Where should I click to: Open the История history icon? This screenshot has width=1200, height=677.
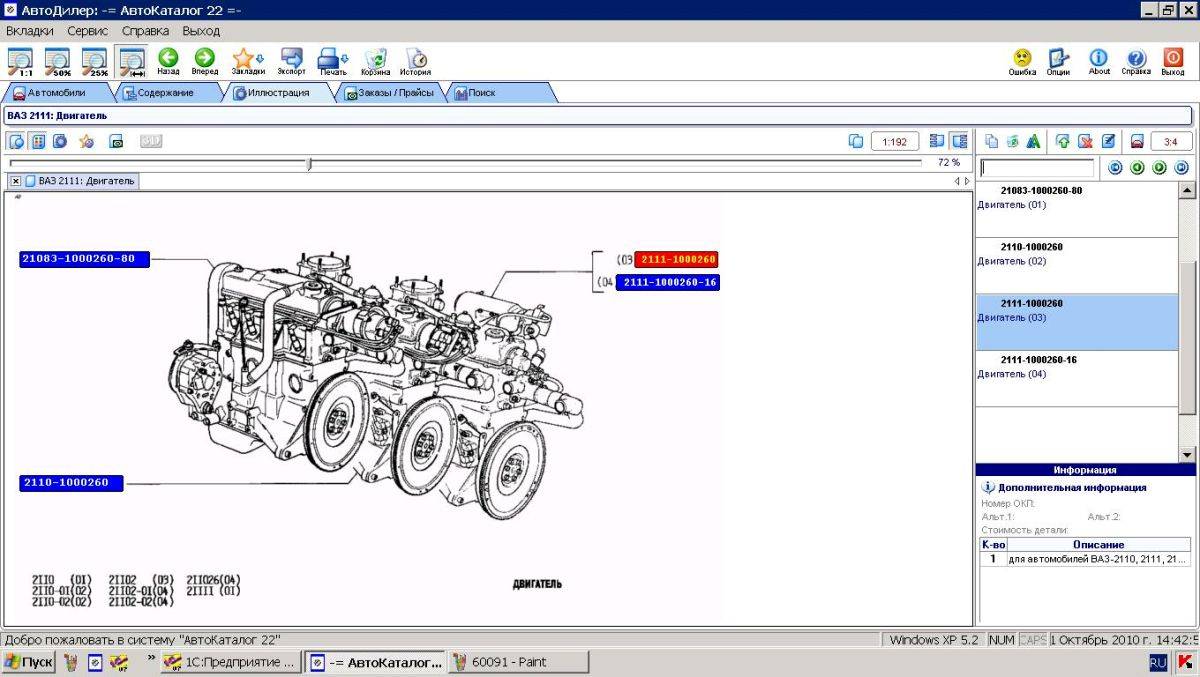416,58
